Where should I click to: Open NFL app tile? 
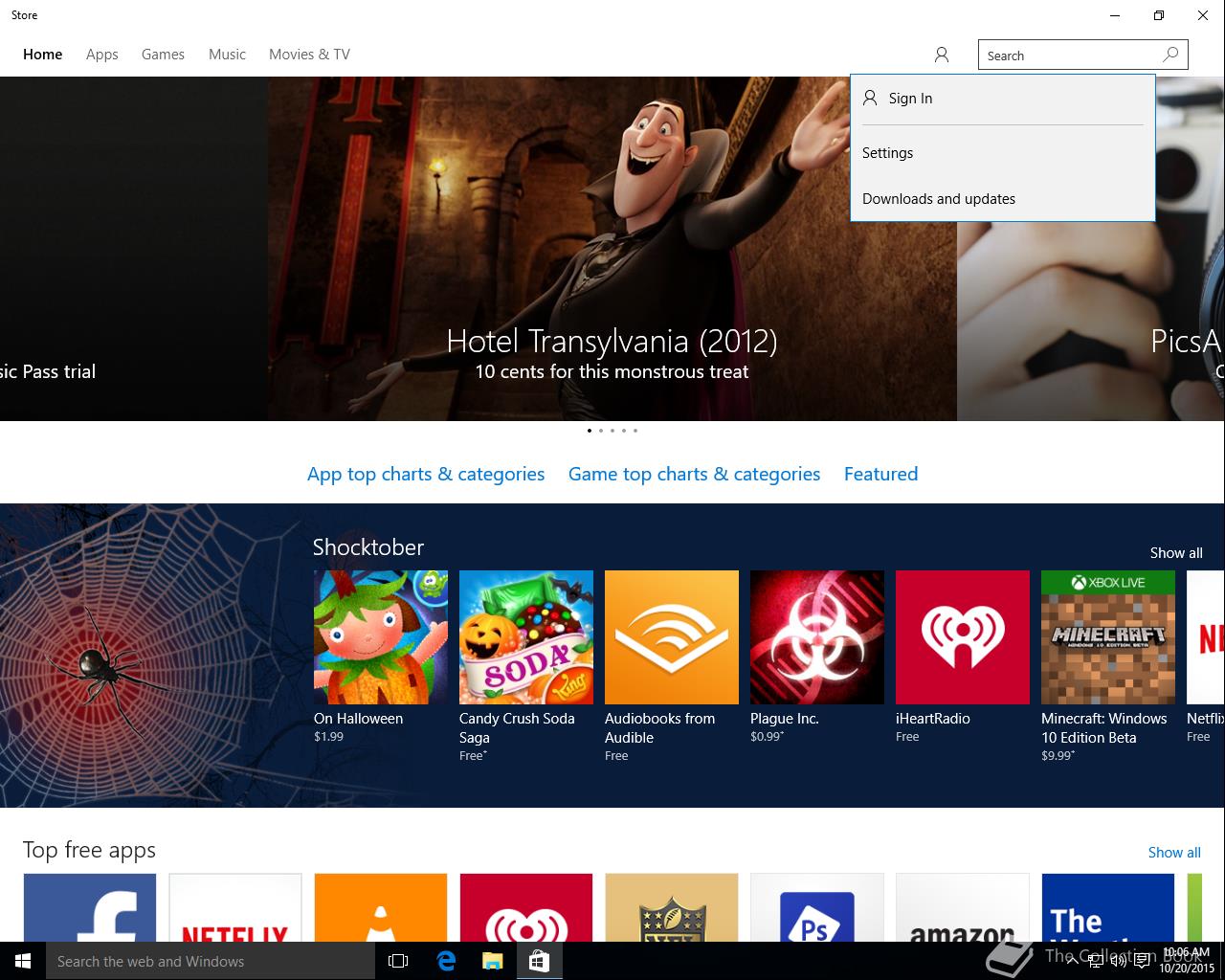[672, 907]
